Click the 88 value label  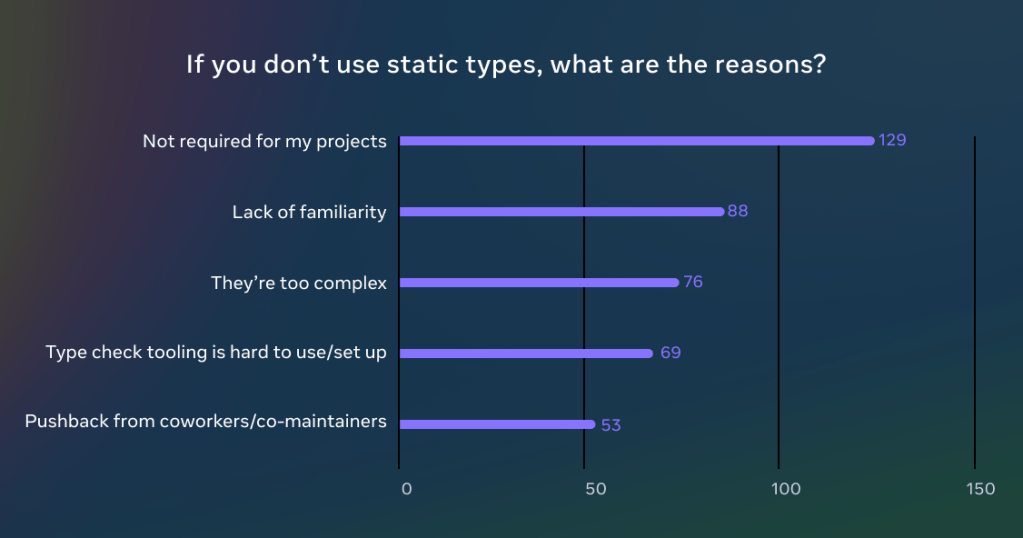[738, 211]
